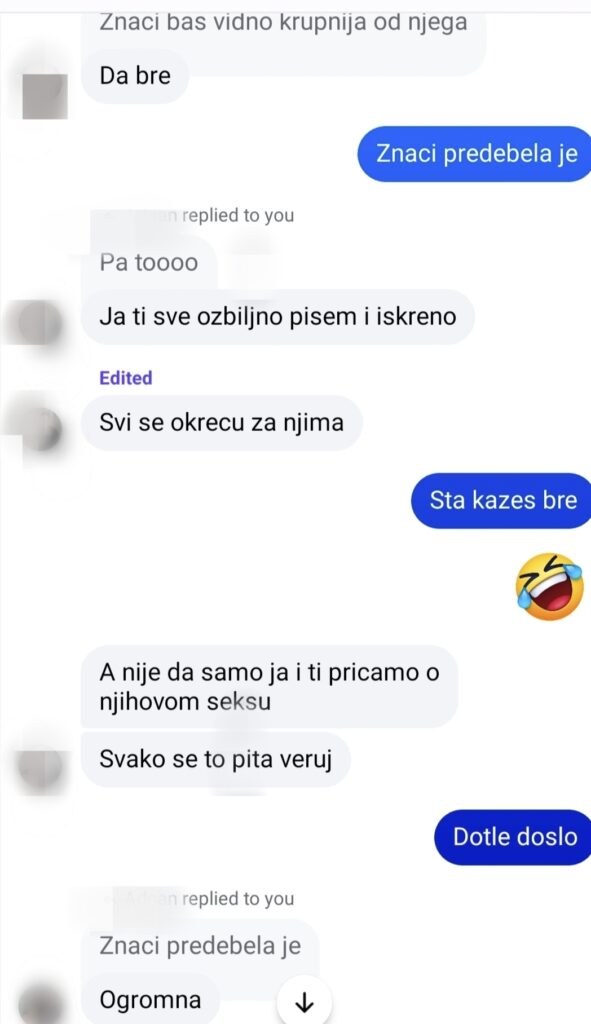Select message 'A nije da samo ja i ti pricamo'
The height and width of the screenshot is (1024, 591).
(269, 686)
